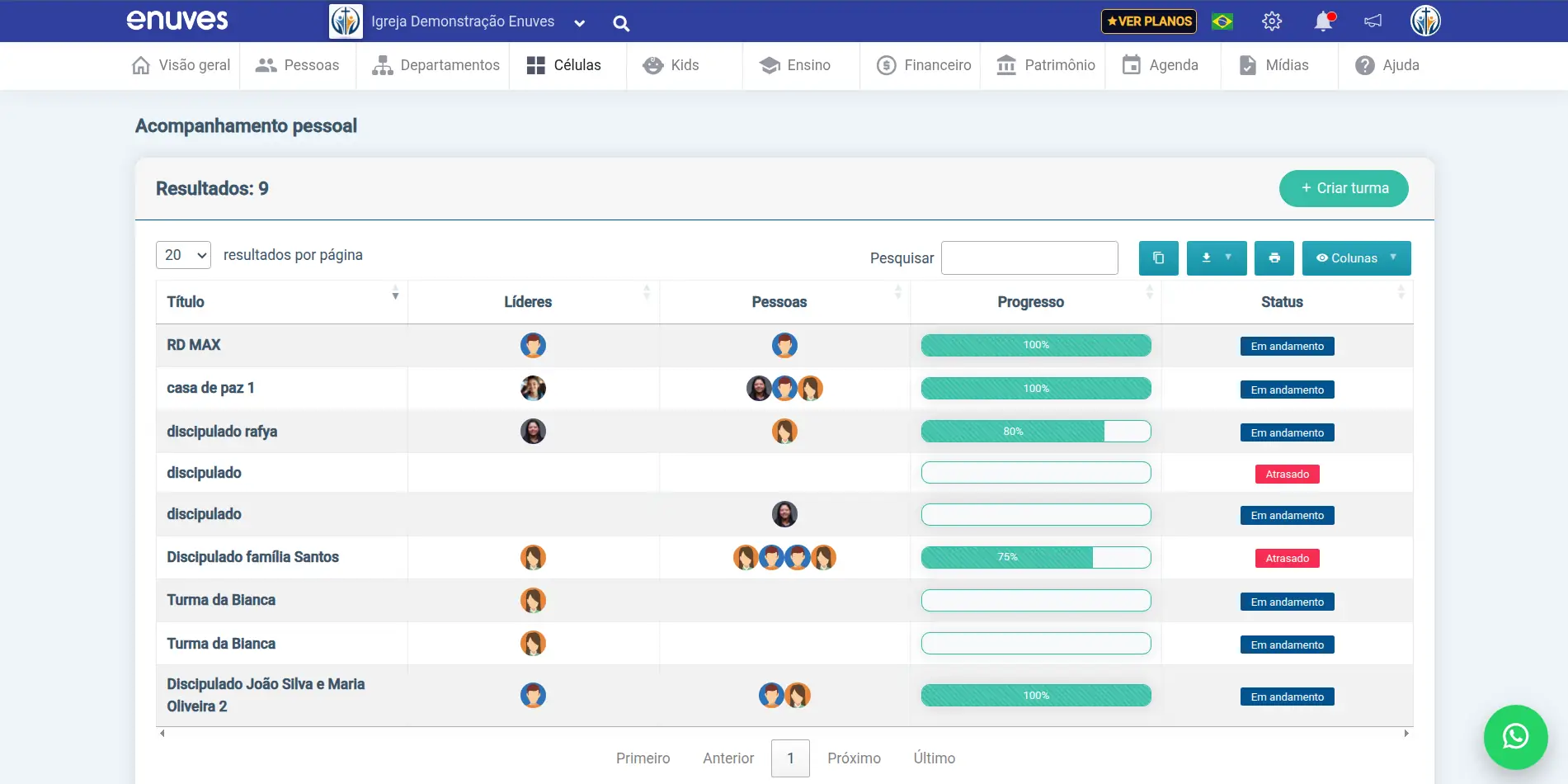Click the Criar turma button
1568x784 pixels.
(1344, 188)
